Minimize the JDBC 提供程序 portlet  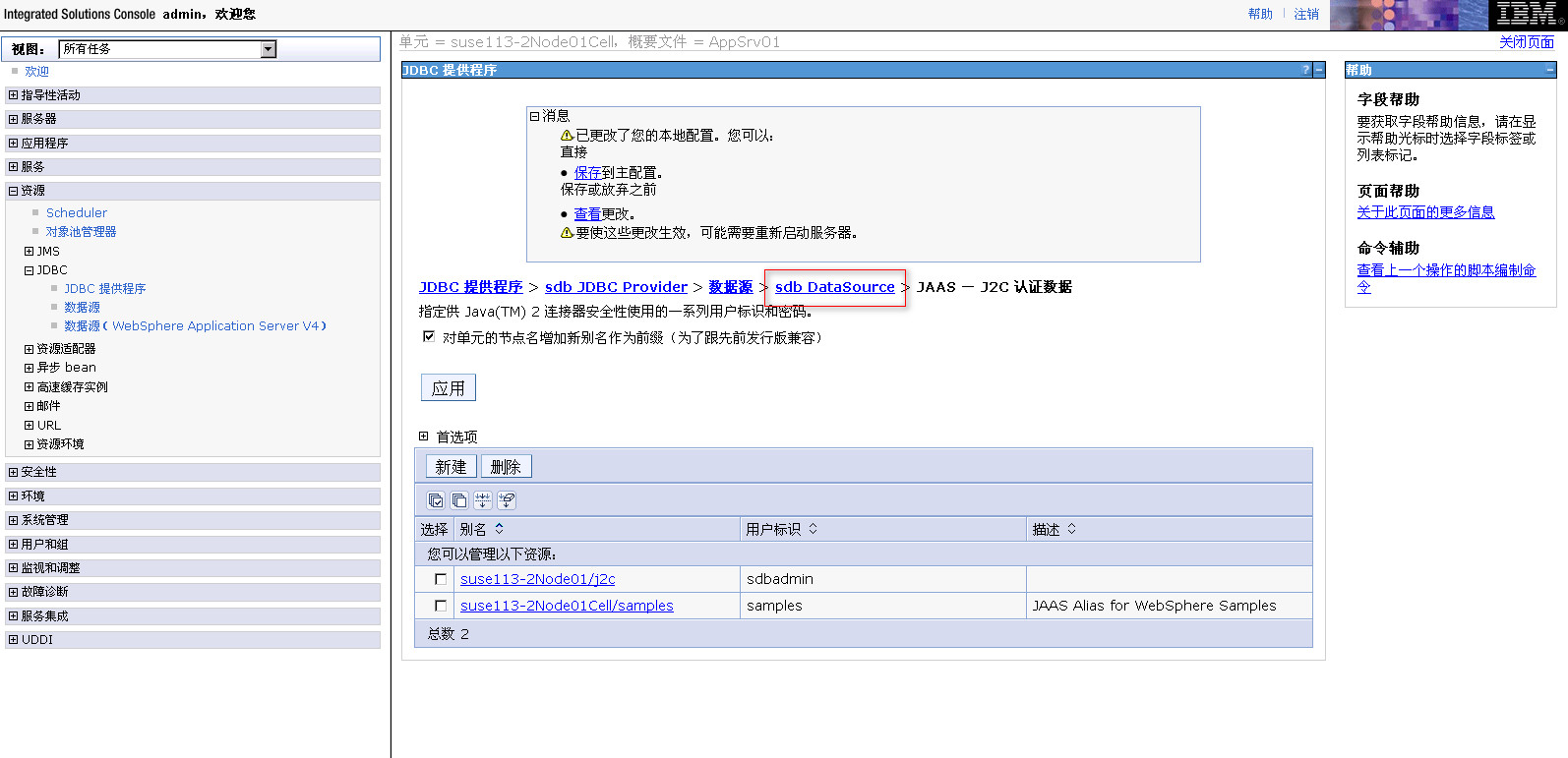(1319, 70)
